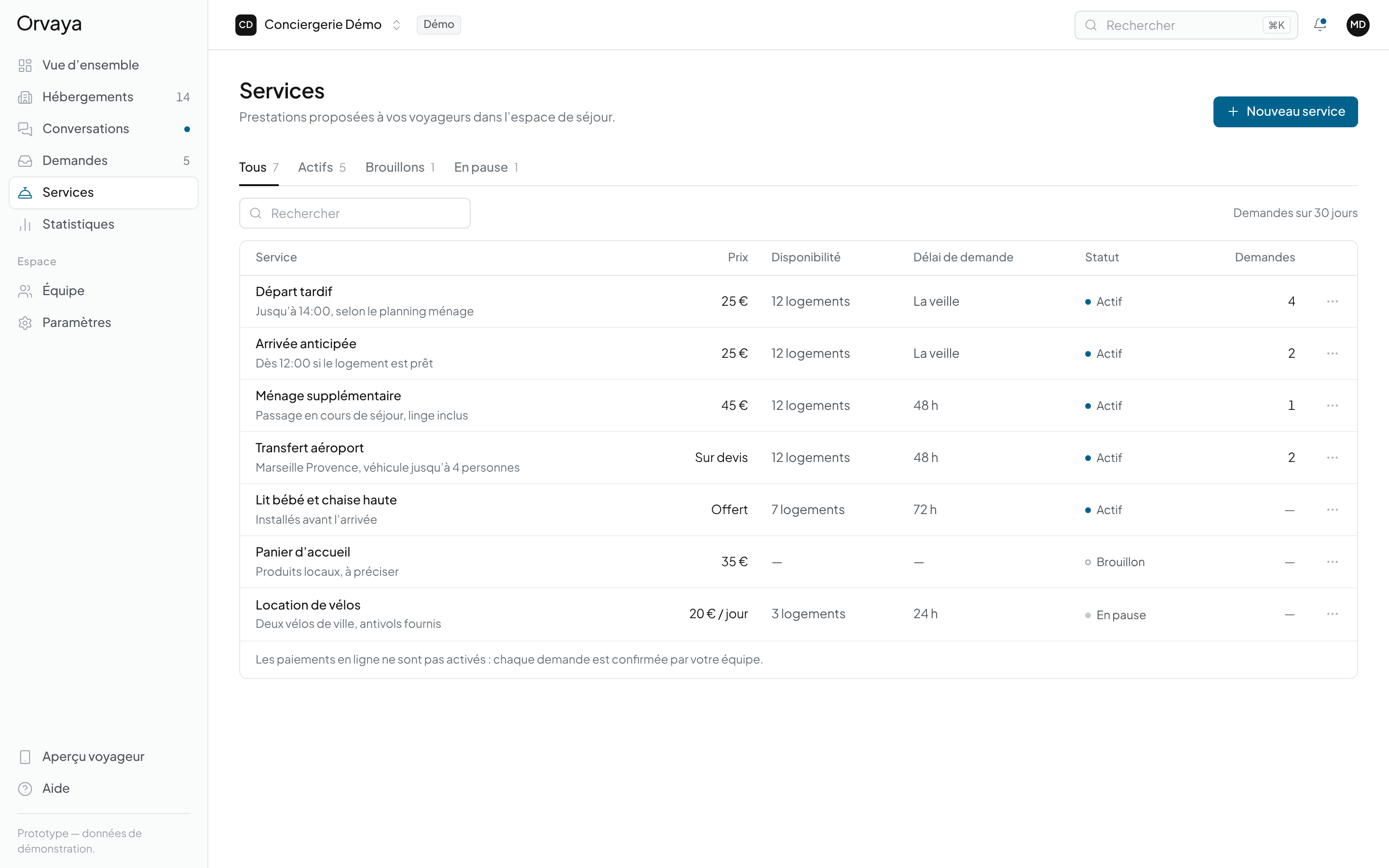
Task: Click the Nouveau service button
Action: tap(1285, 111)
